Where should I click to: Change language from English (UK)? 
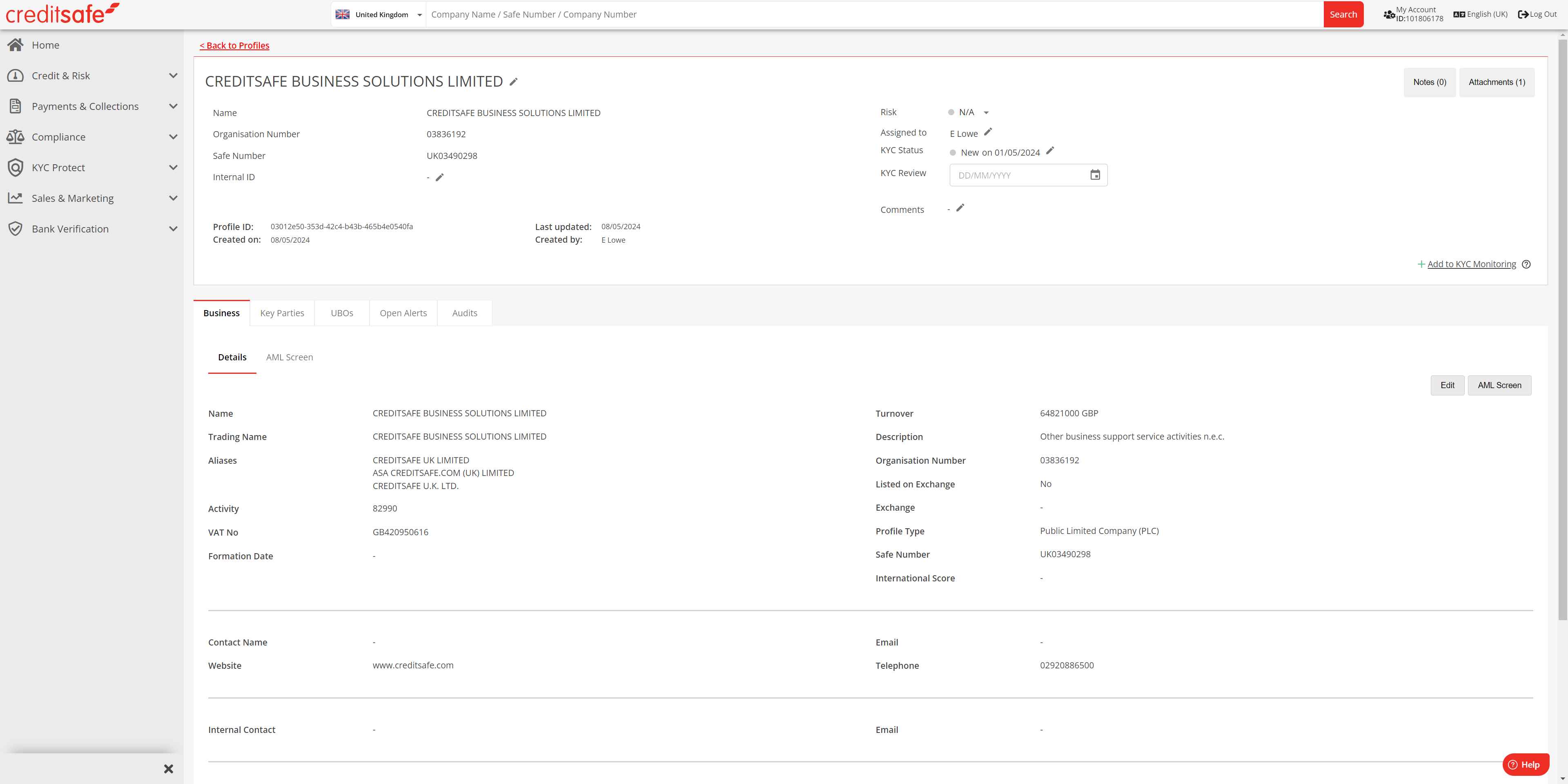[1480, 14]
